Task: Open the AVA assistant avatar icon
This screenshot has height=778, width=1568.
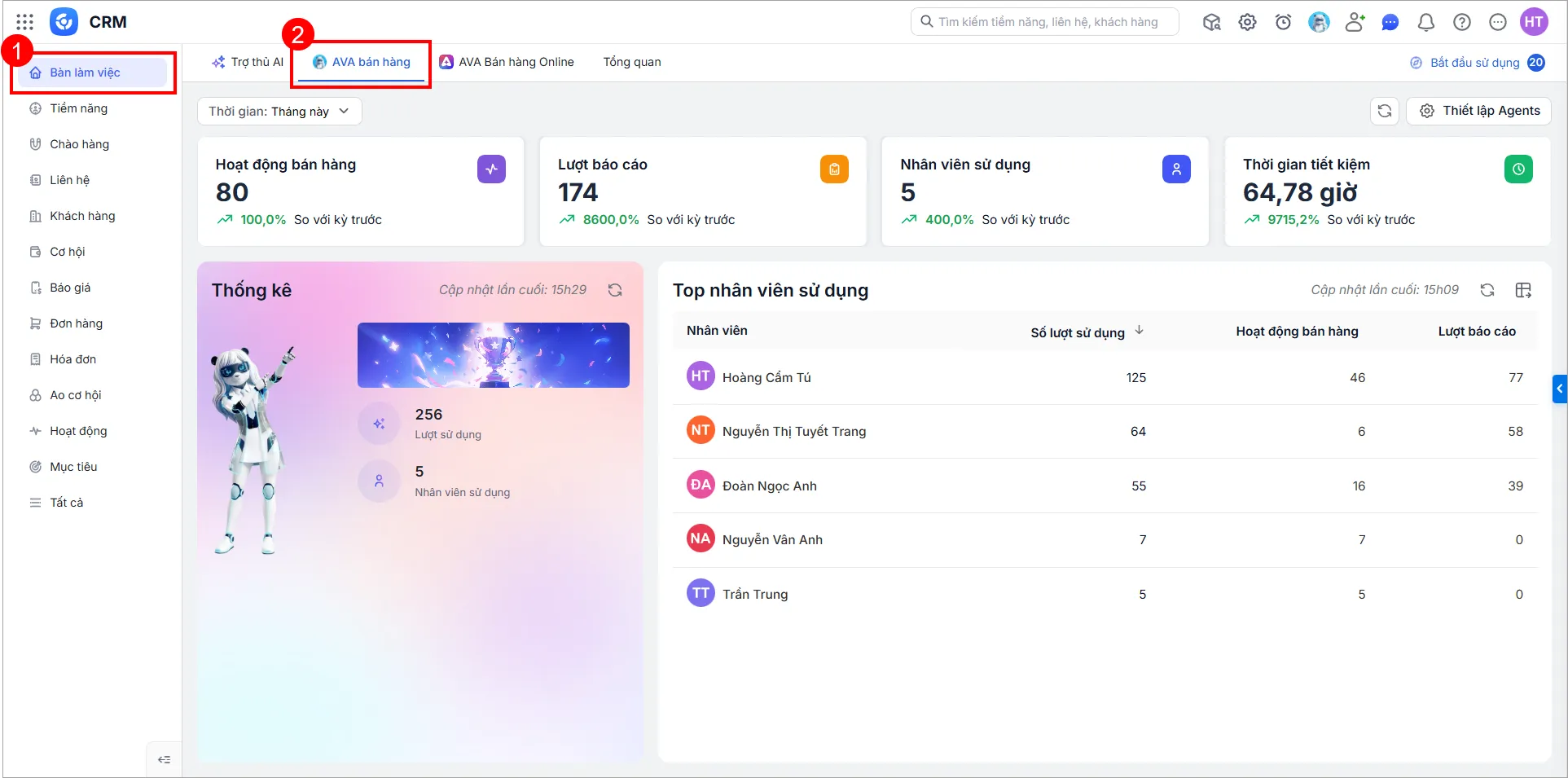Action: pos(1319,22)
